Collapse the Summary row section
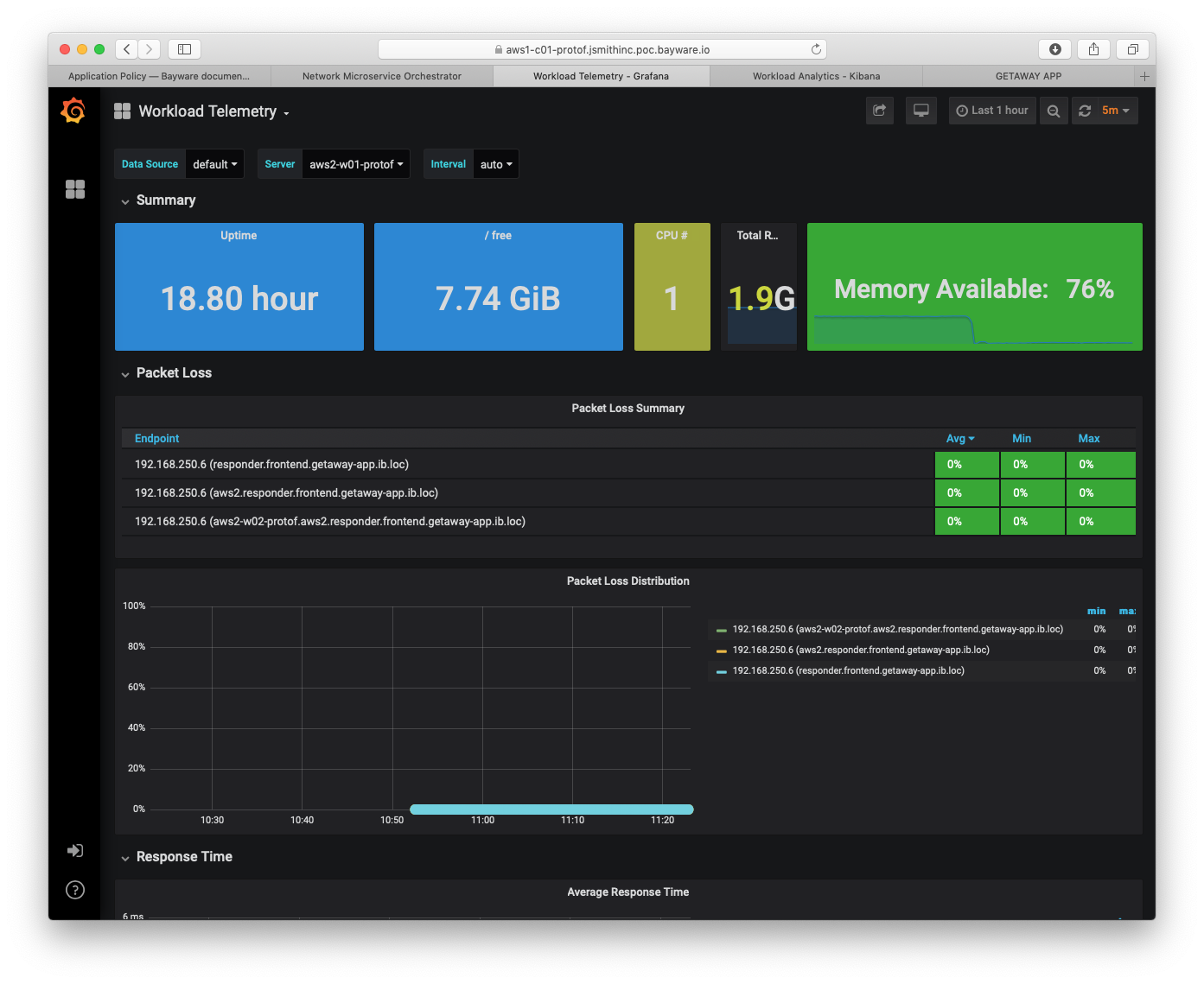This screenshot has width=1204, height=984. pyautogui.click(x=158, y=200)
